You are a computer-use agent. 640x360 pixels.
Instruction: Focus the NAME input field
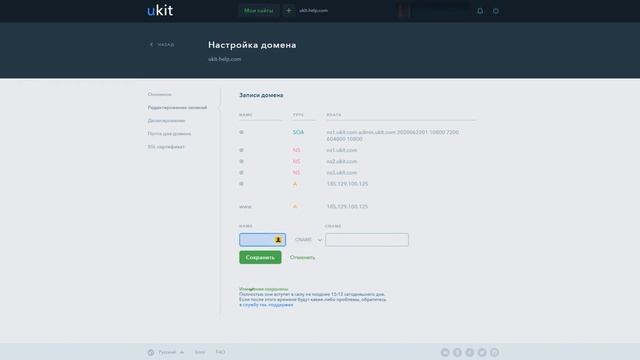coord(262,240)
